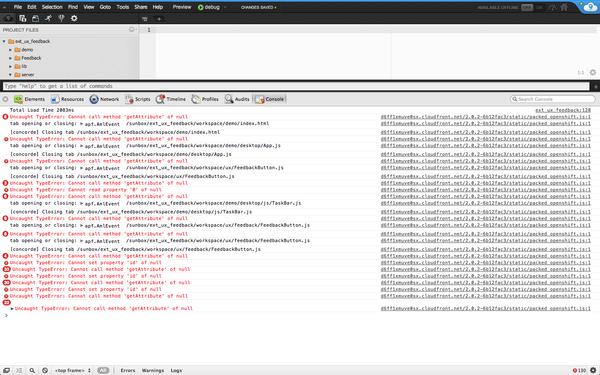Viewport: 600px width, 375px height.
Task: Open the File menu
Action: tap(18, 7)
